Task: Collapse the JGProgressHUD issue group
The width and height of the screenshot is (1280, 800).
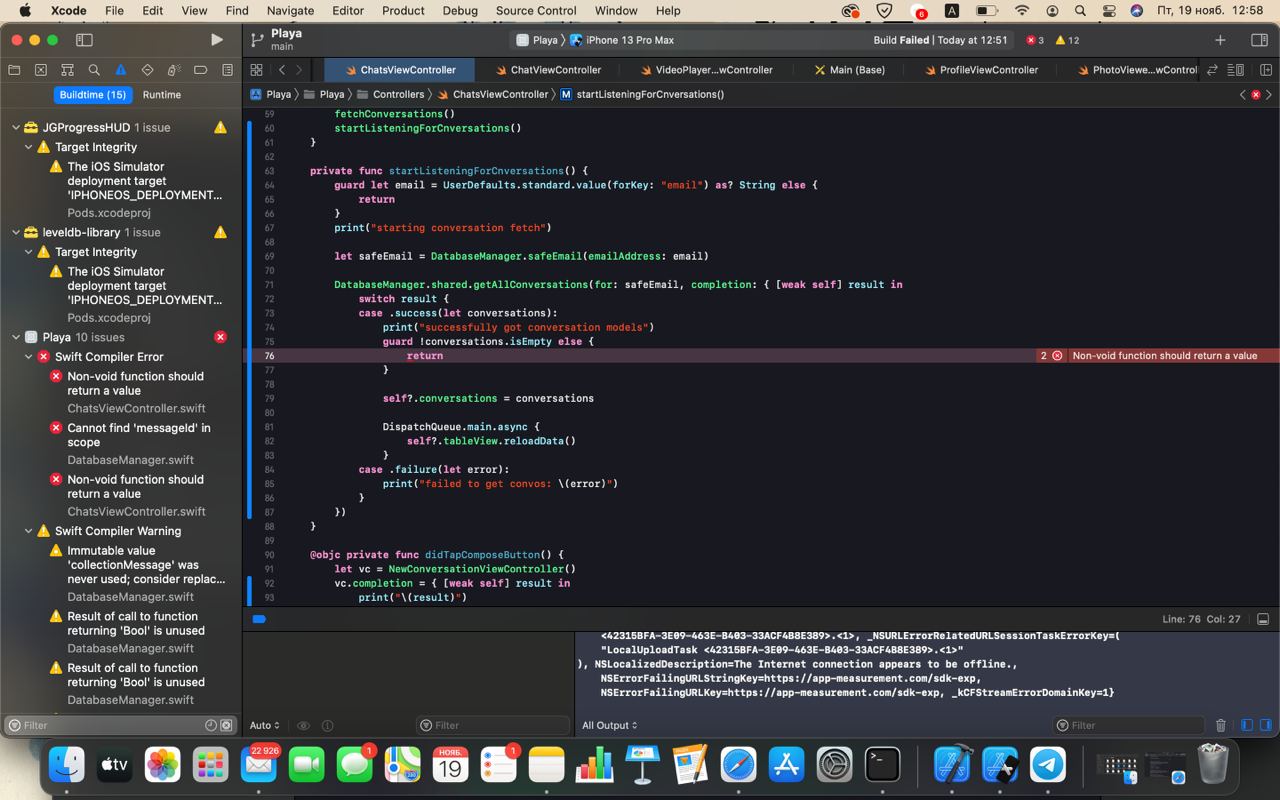Action: click(16, 128)
